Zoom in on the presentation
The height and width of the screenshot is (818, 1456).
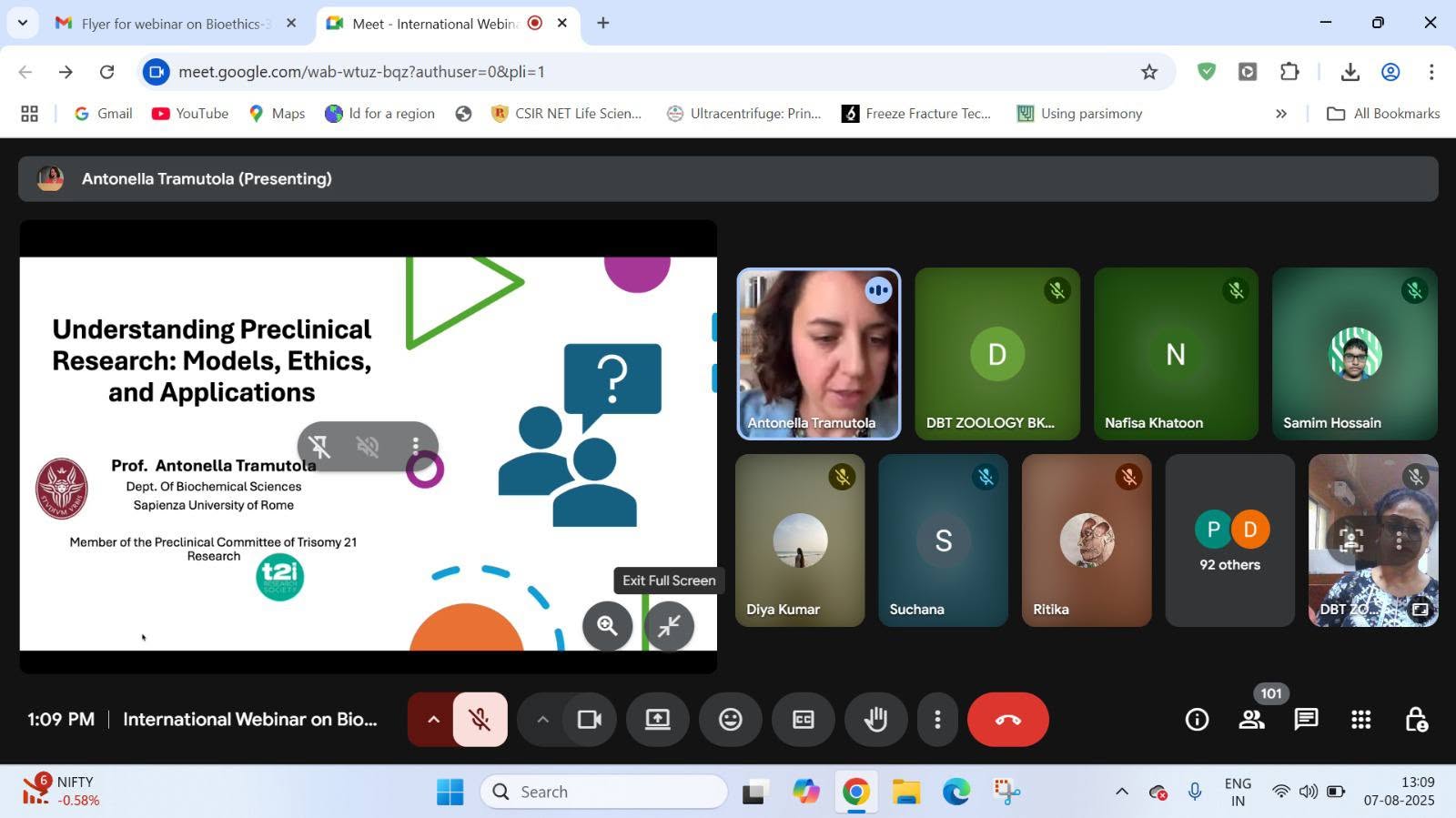[x=607, y=625]
